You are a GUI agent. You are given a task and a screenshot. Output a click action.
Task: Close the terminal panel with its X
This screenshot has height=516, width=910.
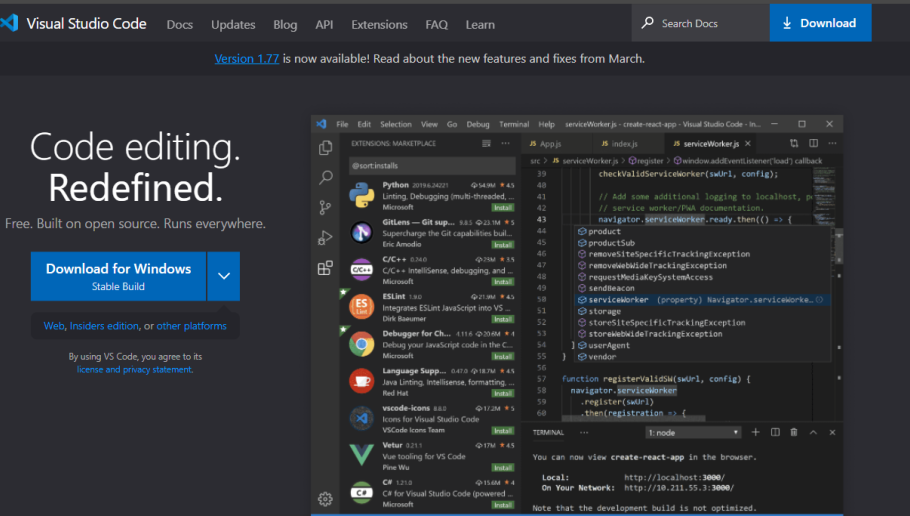(x=832, y=432)
